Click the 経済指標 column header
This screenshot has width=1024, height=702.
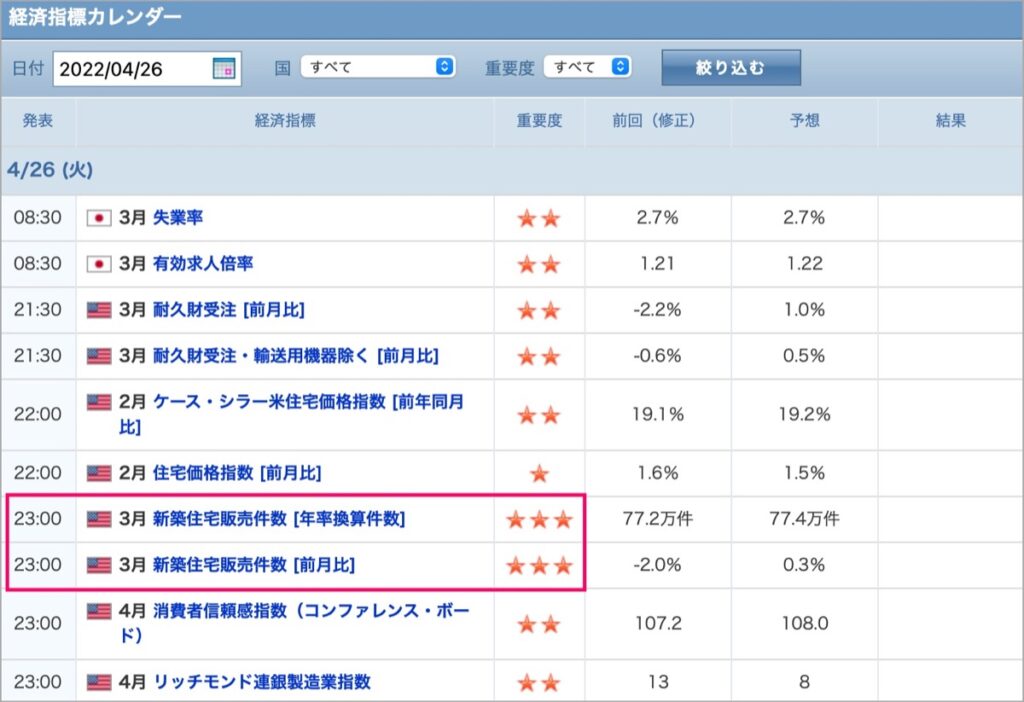[285, 120]
